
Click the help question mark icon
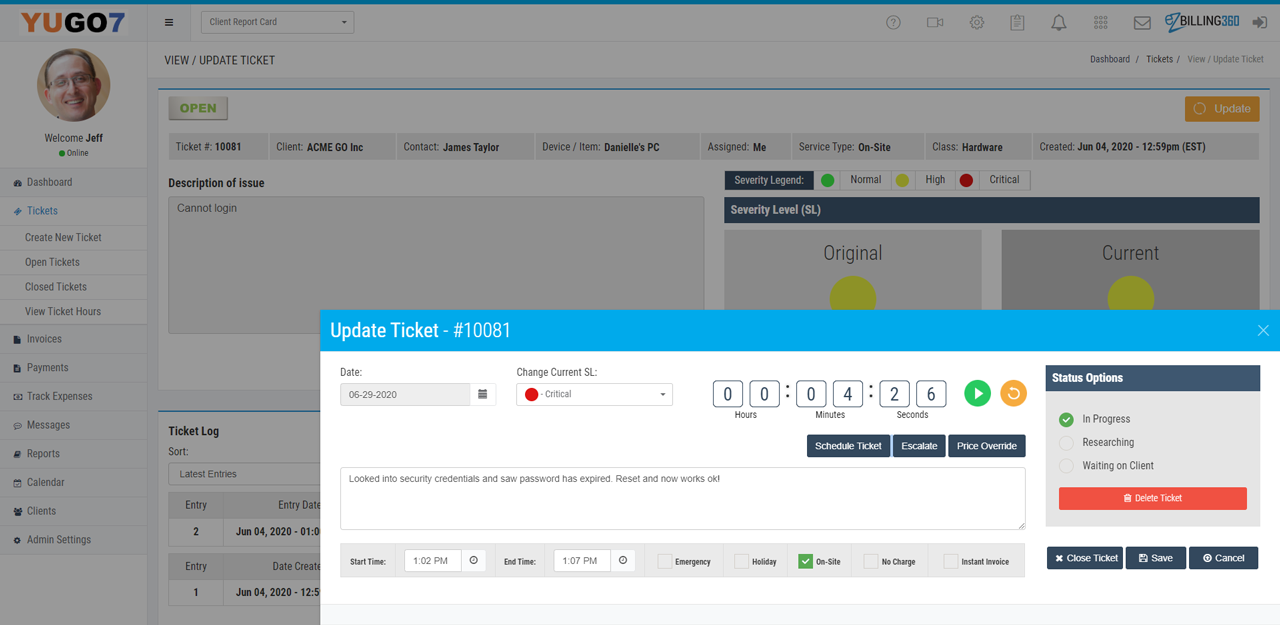894,22
